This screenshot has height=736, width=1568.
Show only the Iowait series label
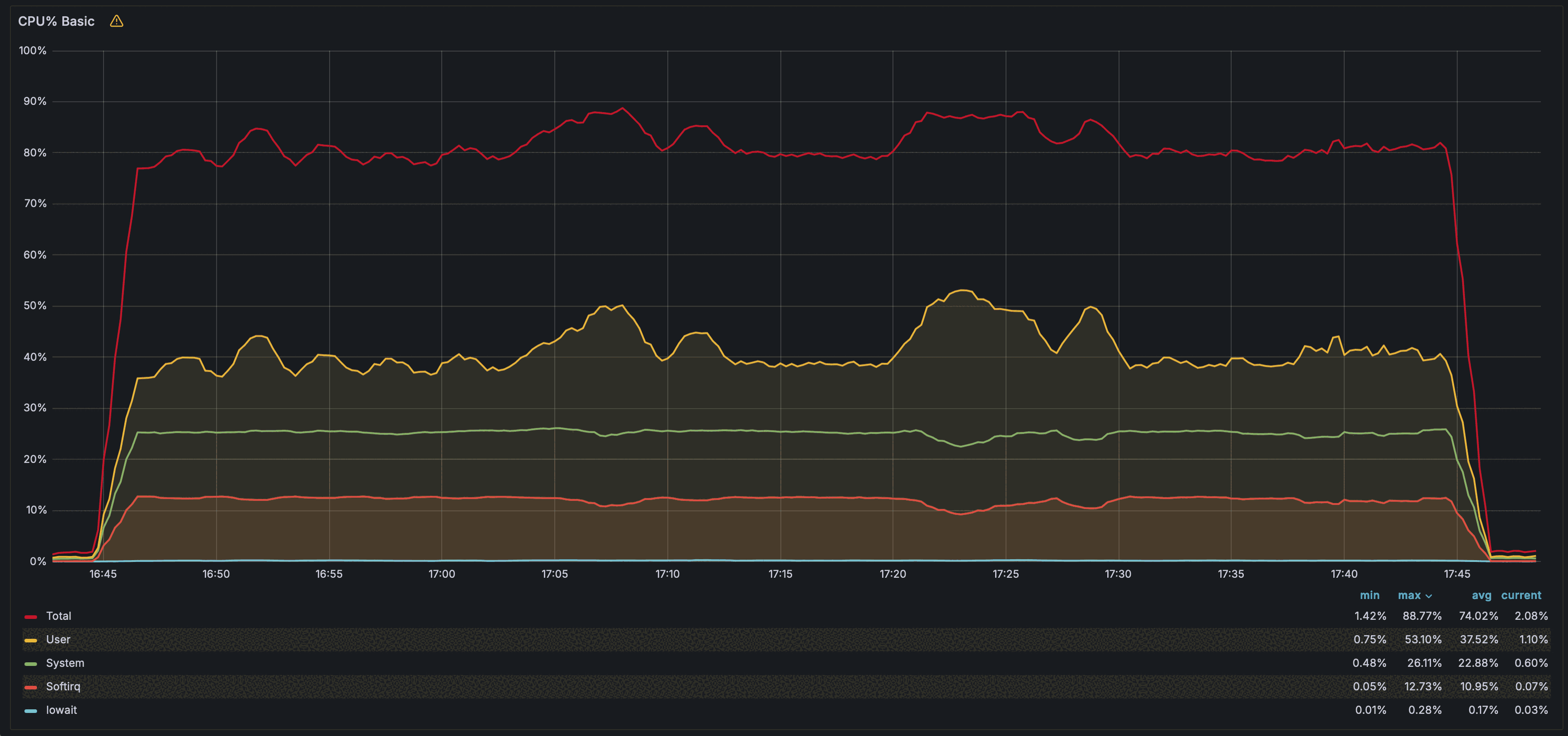[61, 710]
